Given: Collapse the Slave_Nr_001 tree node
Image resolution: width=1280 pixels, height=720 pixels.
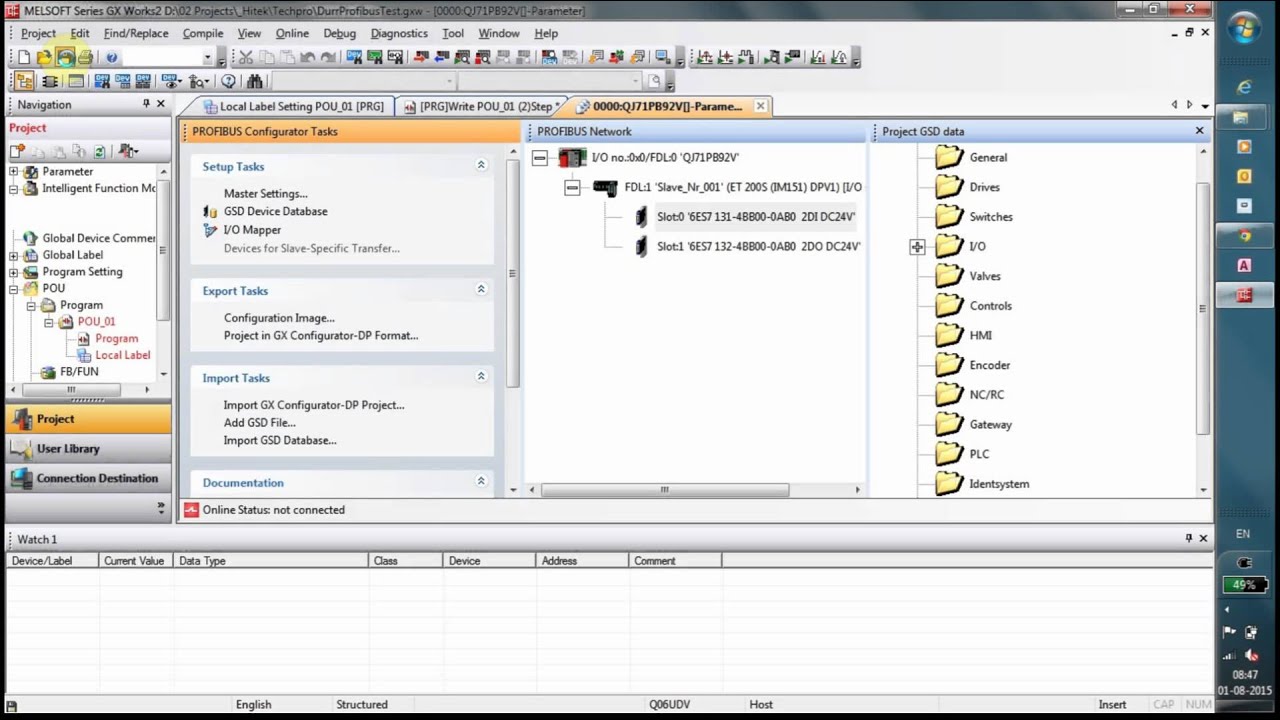Looking at the screenshot, I should pos(572,187).
